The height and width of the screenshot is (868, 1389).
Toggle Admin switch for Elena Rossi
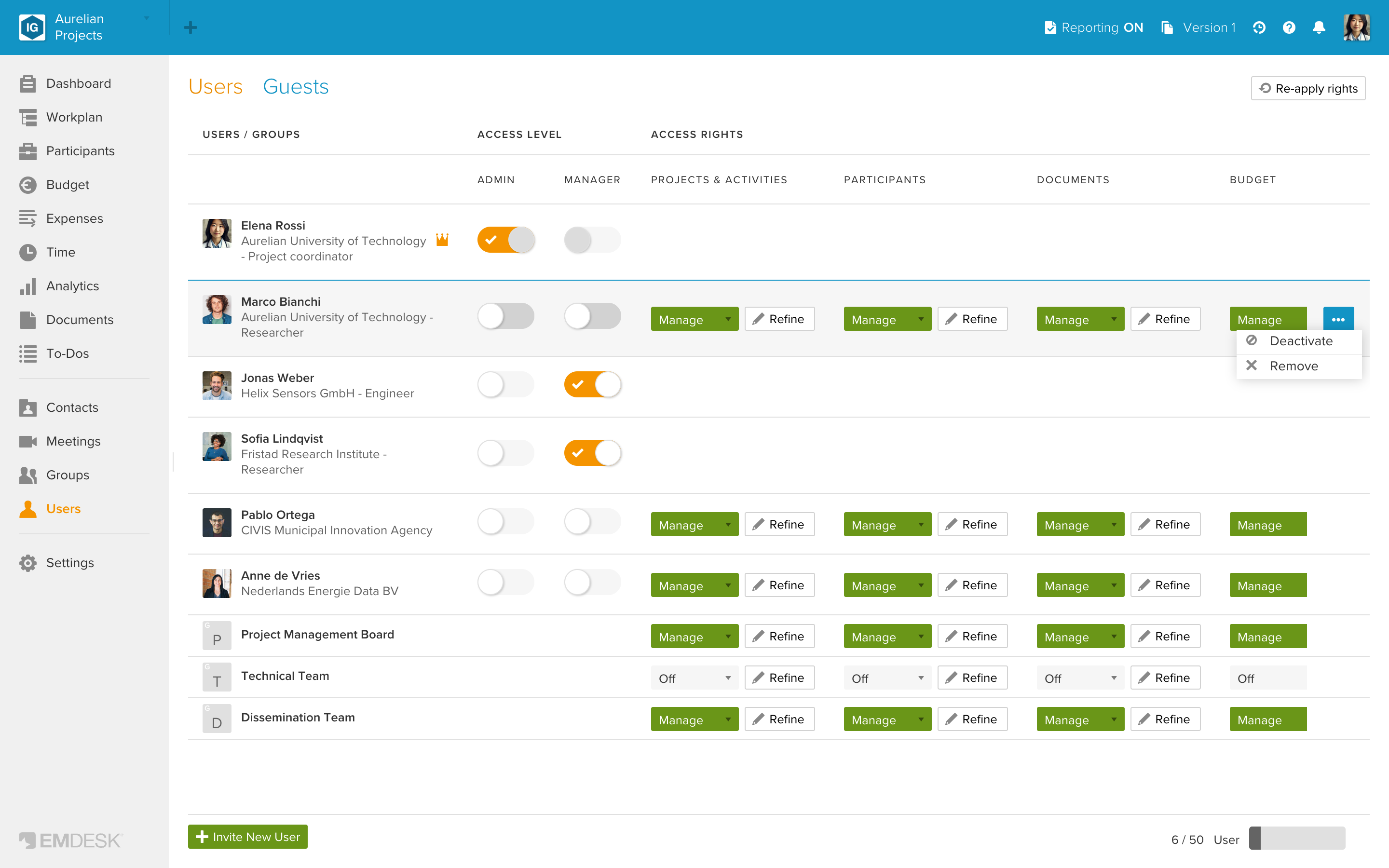point(505,240)
